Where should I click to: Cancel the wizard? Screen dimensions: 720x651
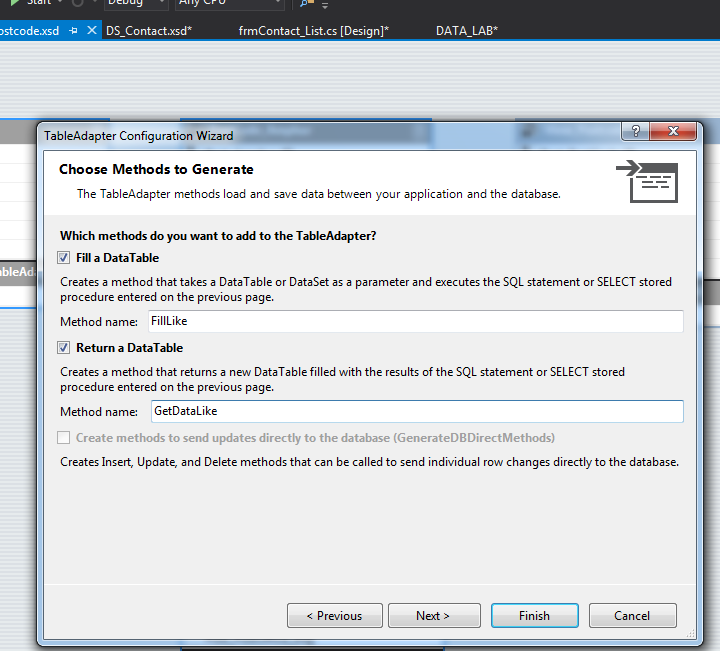click(x=633, y=616)
